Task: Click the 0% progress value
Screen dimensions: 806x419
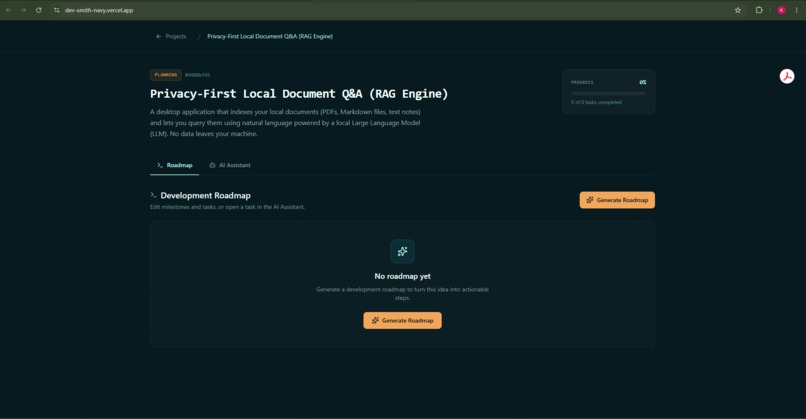Action: pyautogui.click(x=643, y=82)
